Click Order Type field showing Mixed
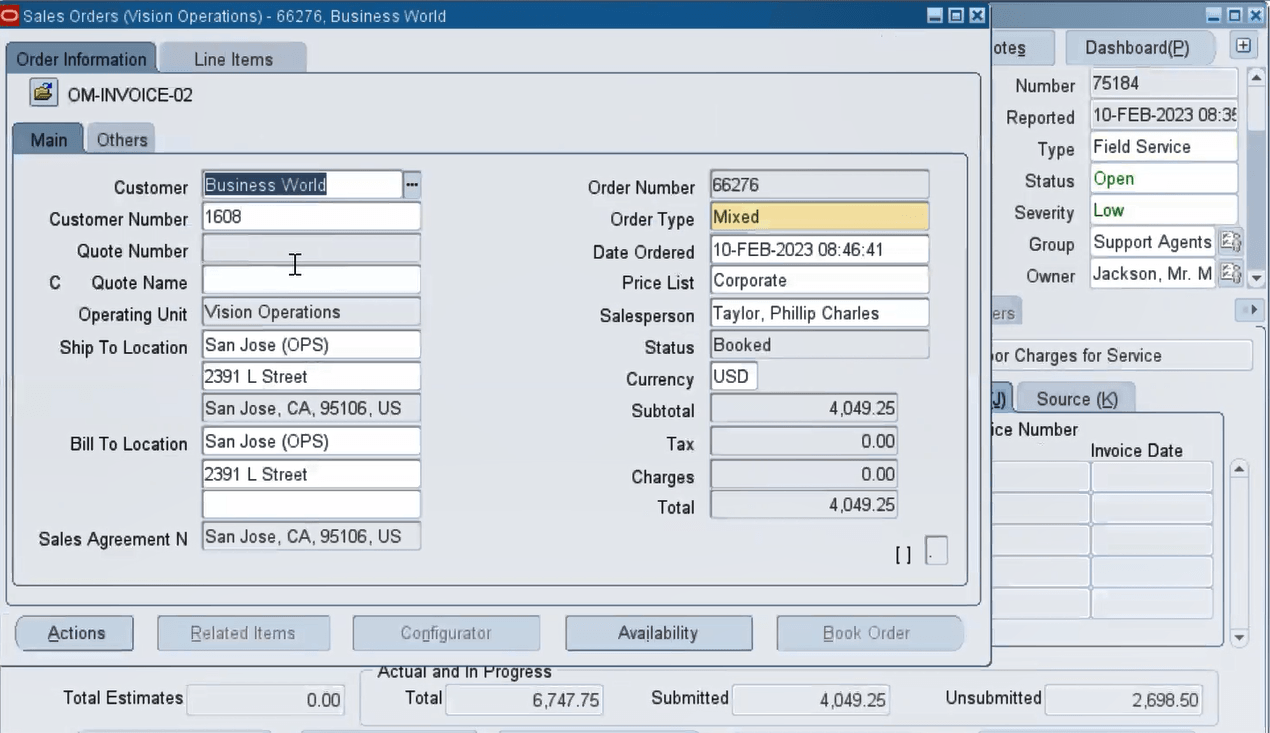Screen dimensions: 1270x733 819,217
